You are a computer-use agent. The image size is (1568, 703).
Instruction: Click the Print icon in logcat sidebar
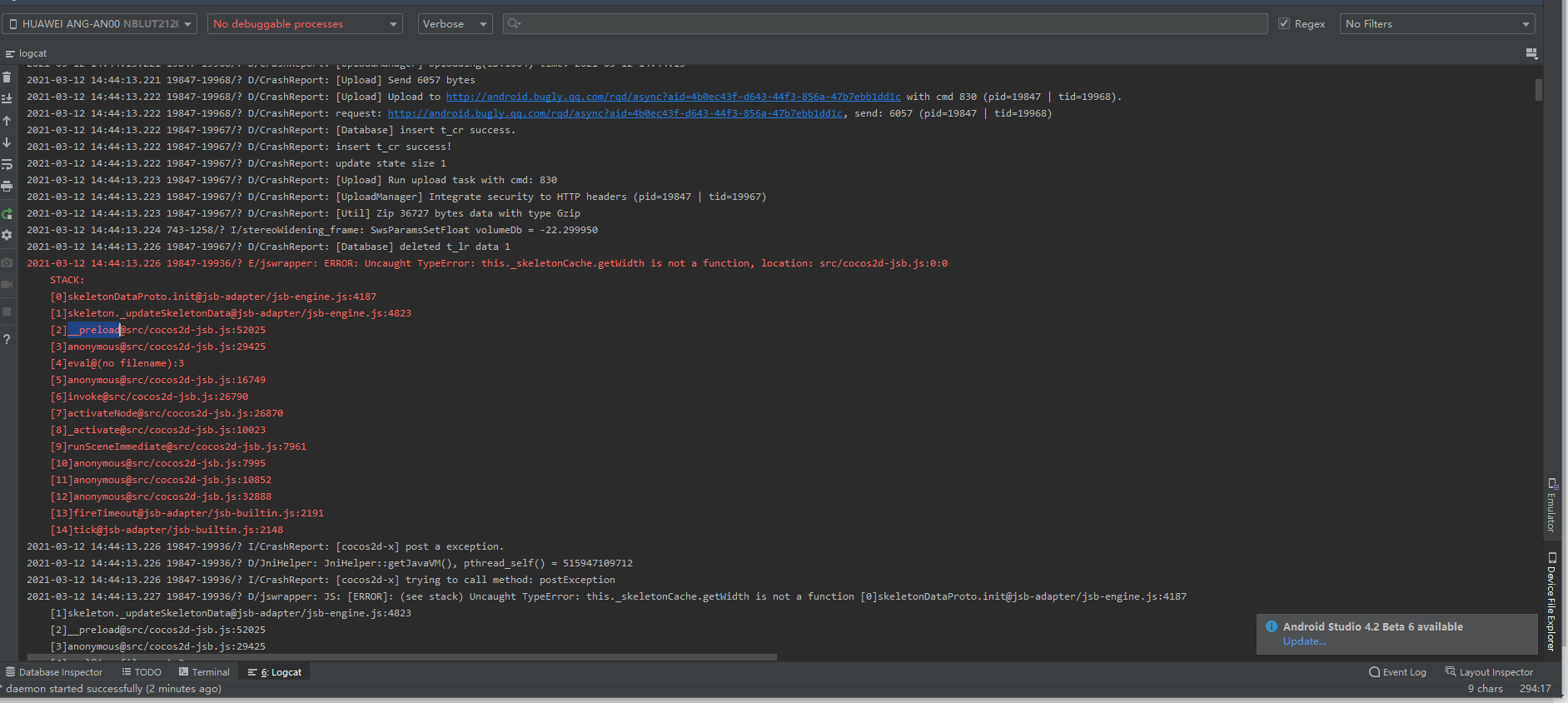7,186
